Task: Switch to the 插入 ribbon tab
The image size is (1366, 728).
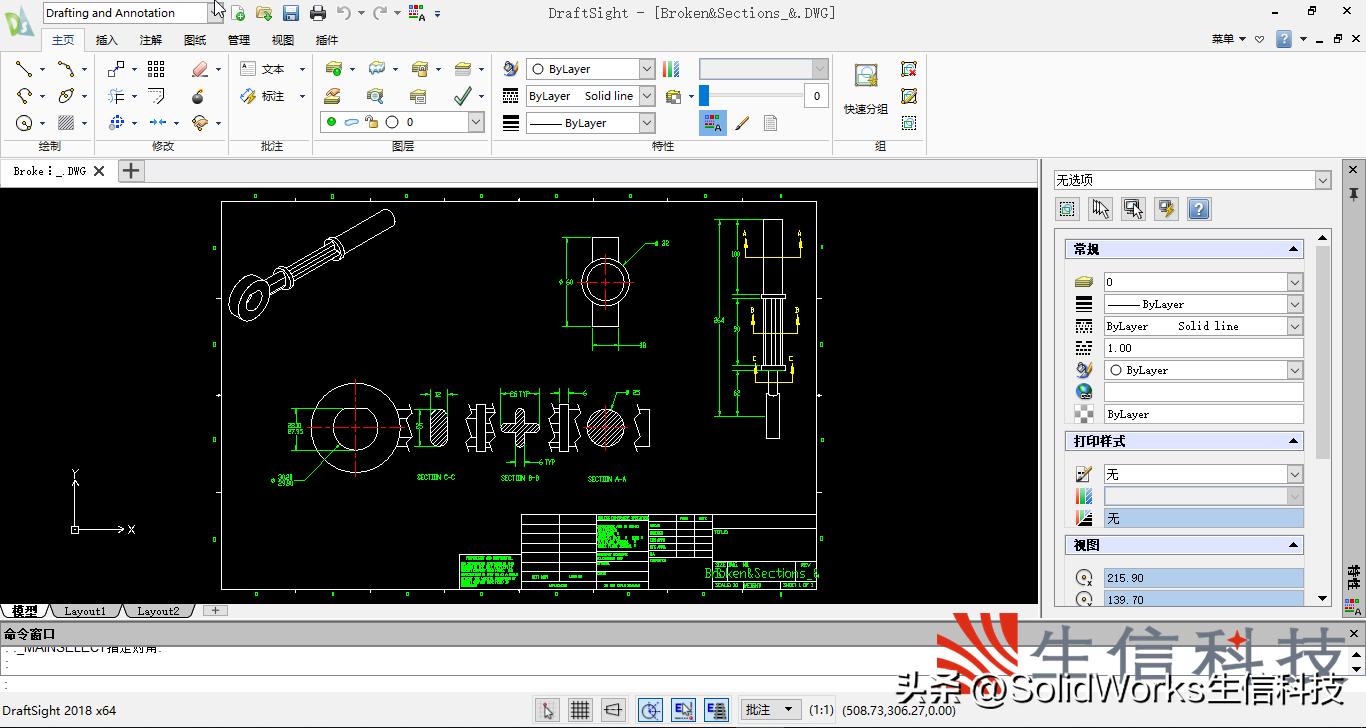Action: (106, 40)
